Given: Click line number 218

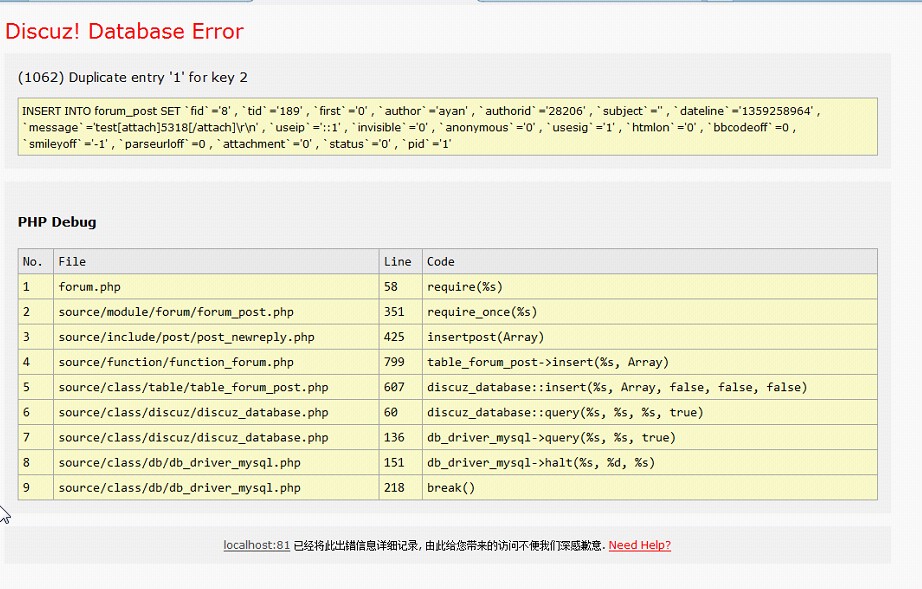Looking at the screenshot, I should click(x=401, y=488).
